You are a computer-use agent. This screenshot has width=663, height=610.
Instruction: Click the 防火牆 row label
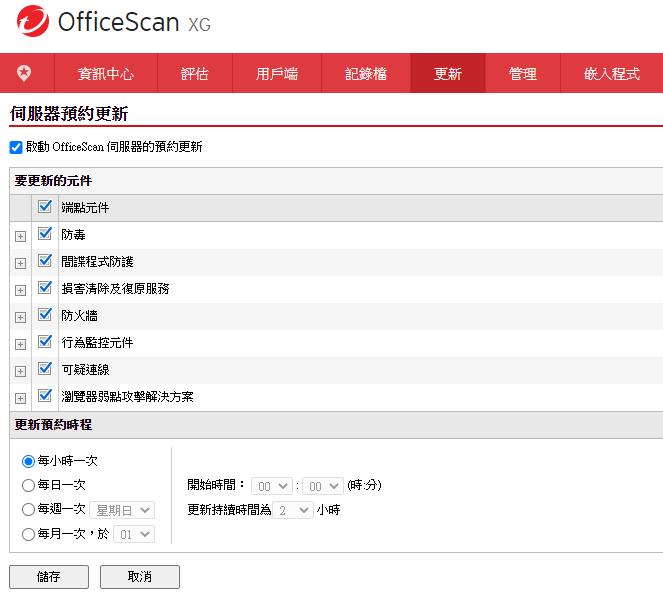tap(79, 316)
